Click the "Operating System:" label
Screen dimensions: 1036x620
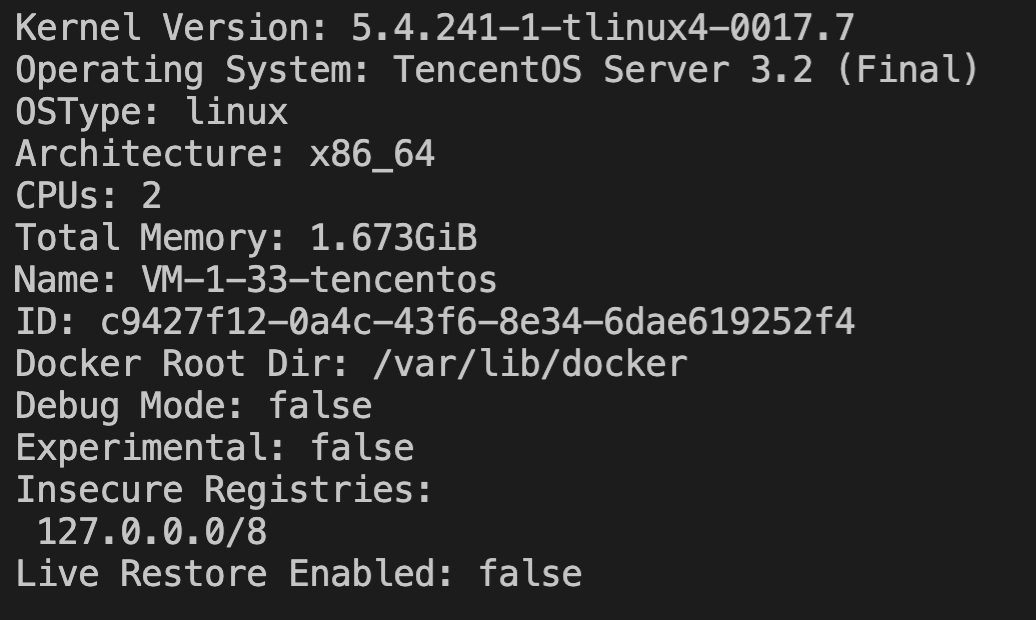point(193,70)
